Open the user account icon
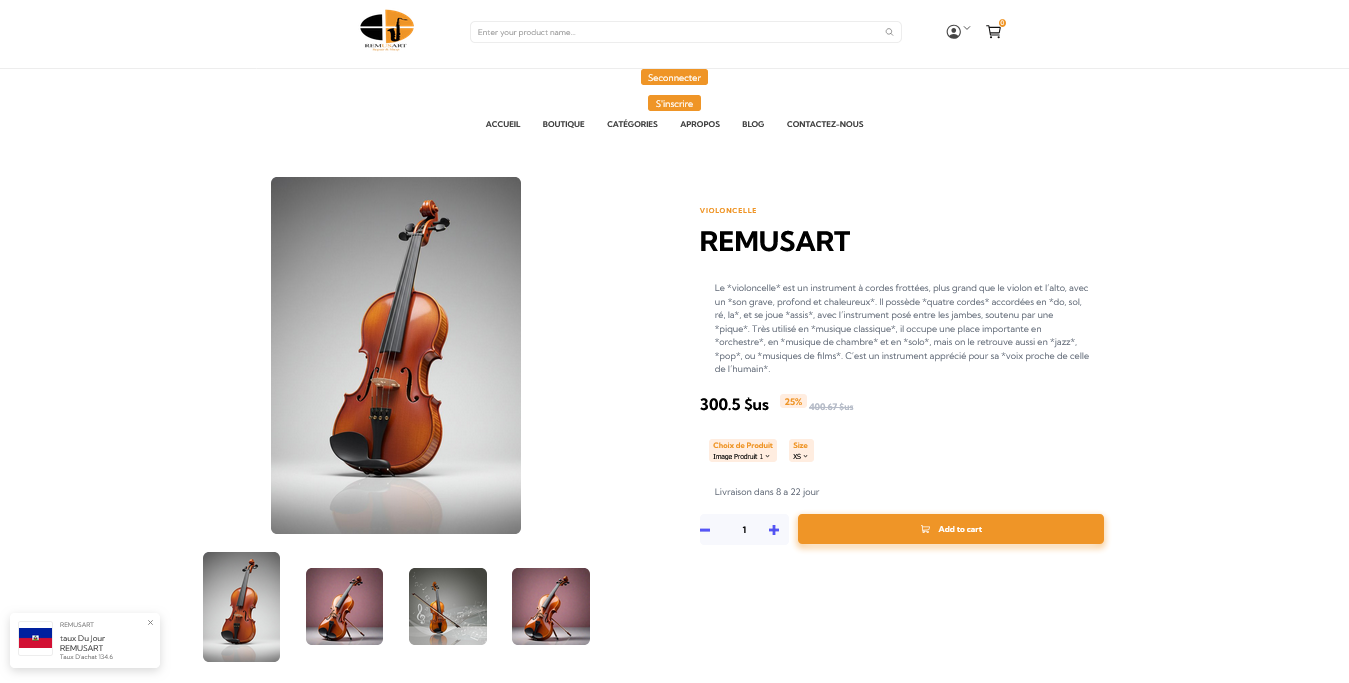The height and width of the screenshot is (683, 1349). coord(953,32)
